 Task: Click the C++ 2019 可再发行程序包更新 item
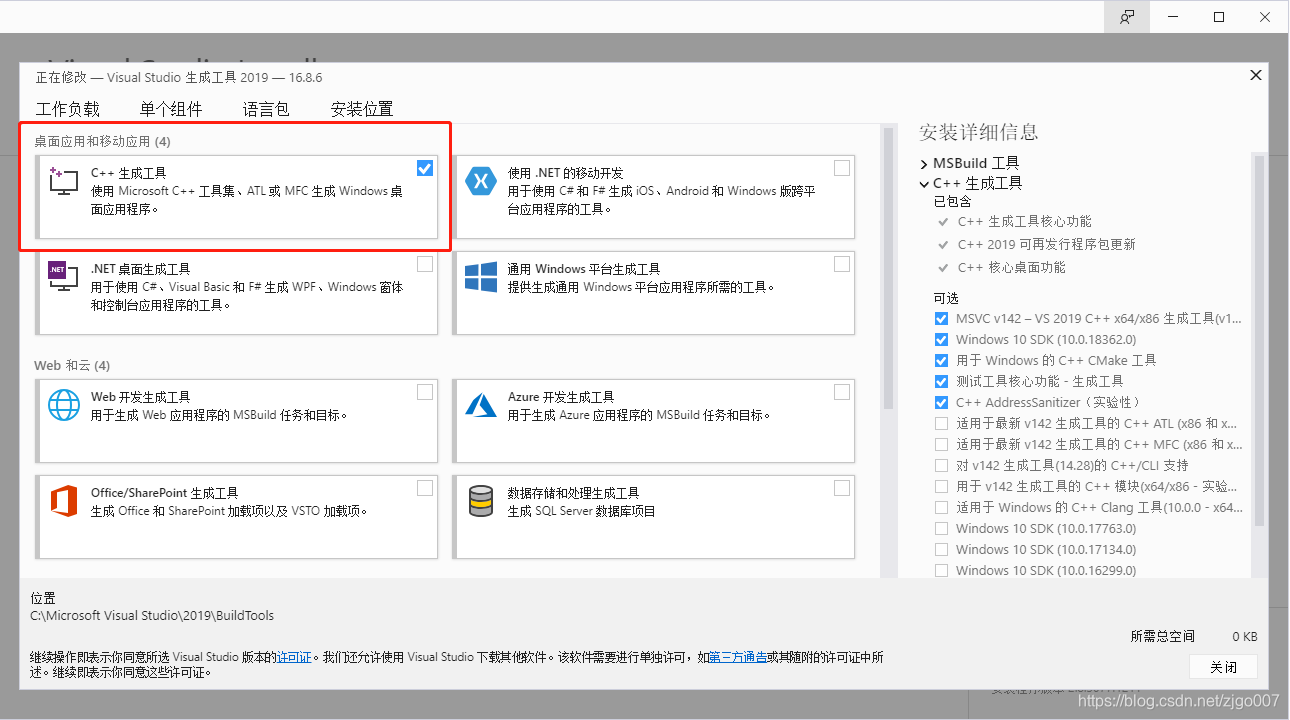point(1046,244)
